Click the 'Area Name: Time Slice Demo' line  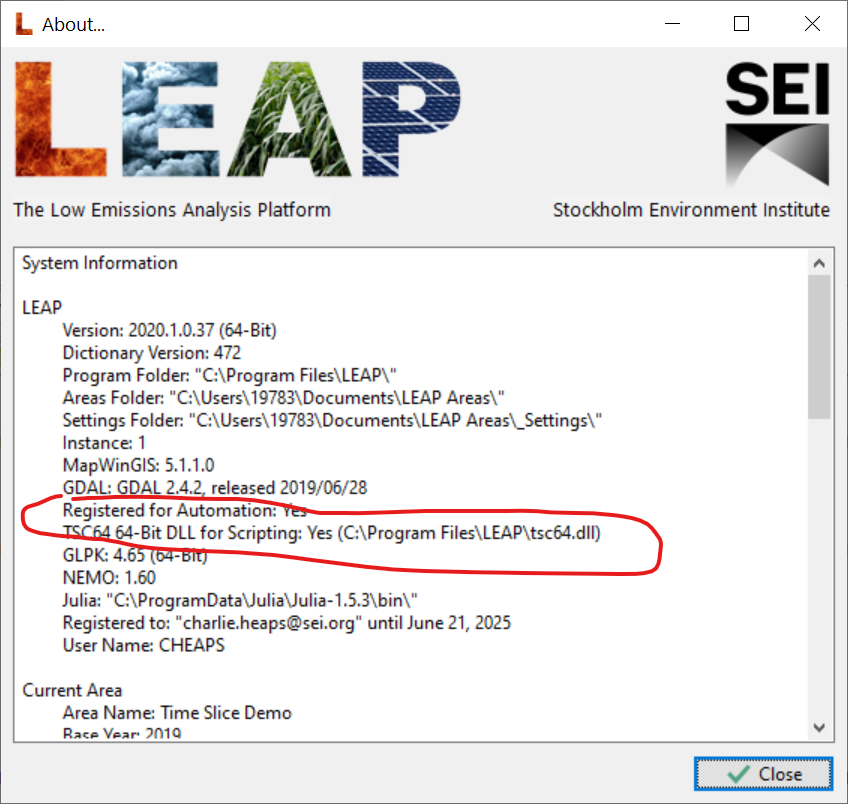point(177,713)
